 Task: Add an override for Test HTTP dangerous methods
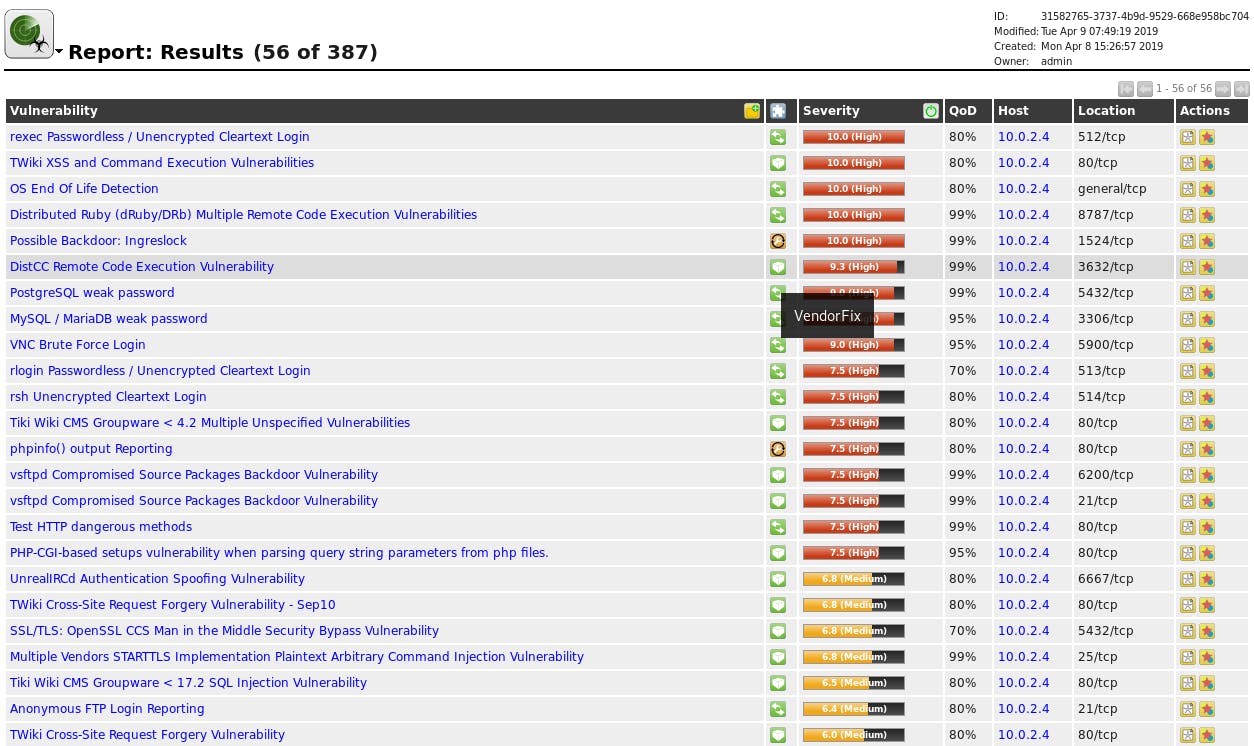[1207, 527]
